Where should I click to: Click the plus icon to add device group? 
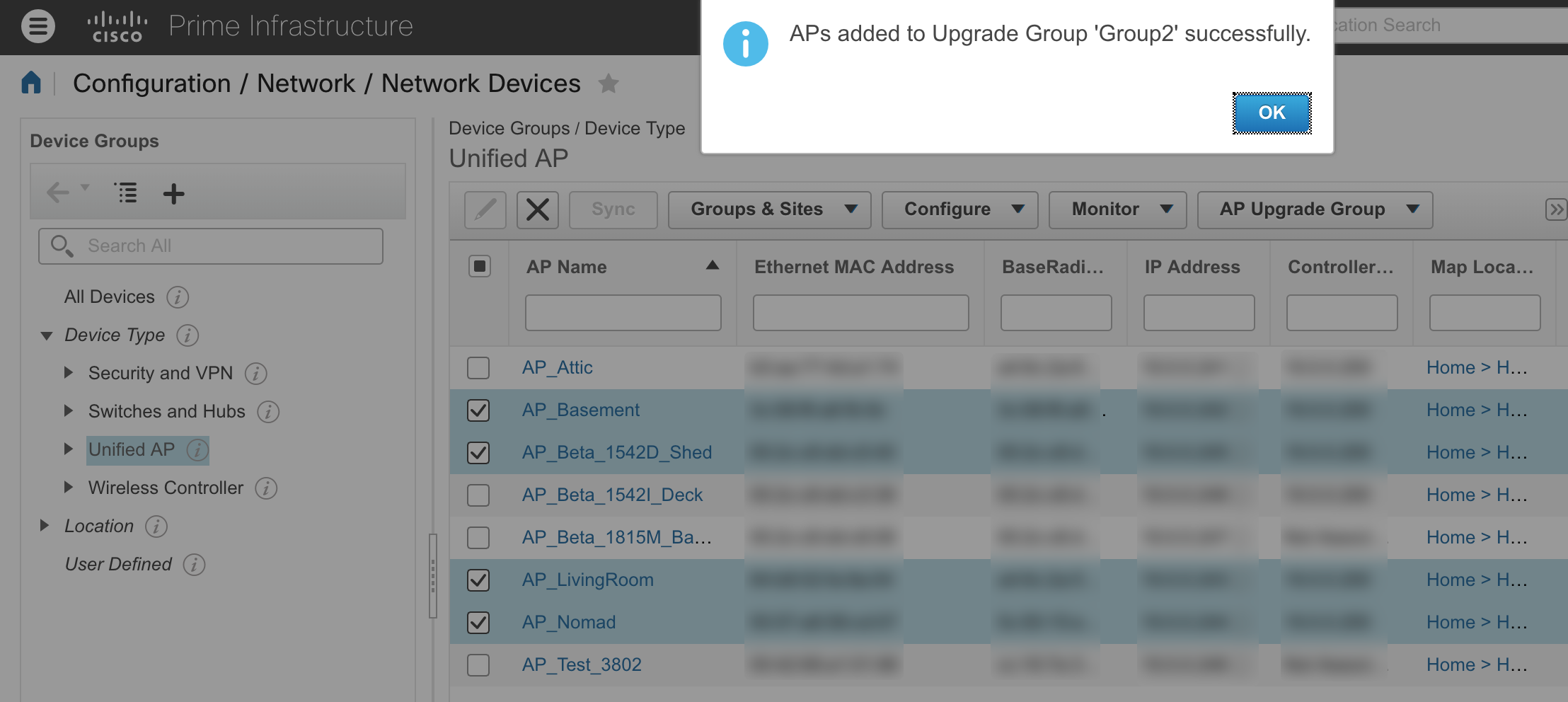tap(173, 193)
